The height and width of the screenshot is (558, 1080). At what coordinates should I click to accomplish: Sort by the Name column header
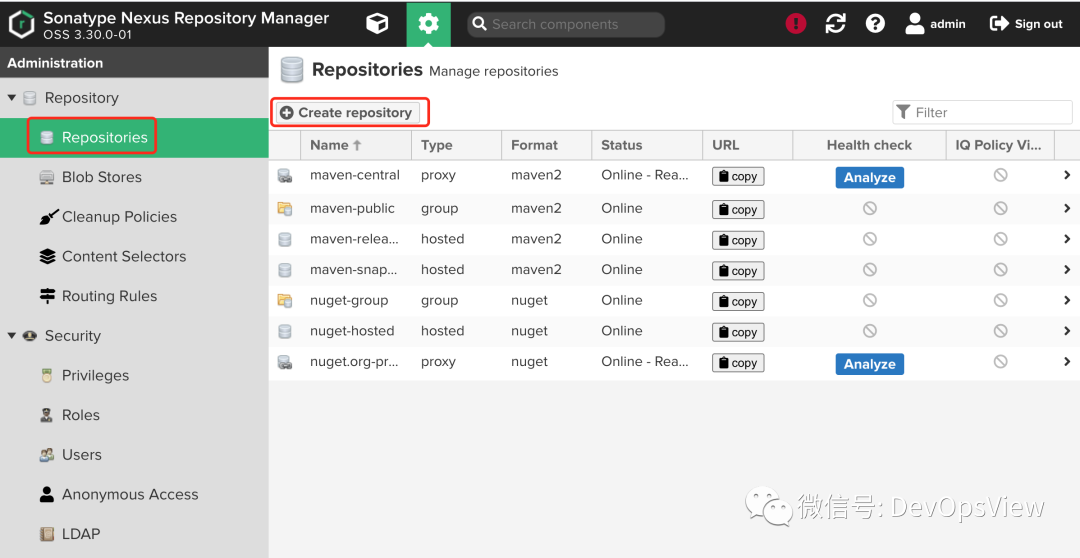coord(356,145)
